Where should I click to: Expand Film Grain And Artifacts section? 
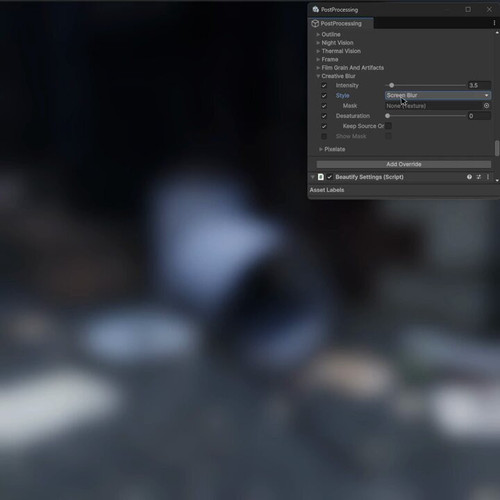[318, 68]
